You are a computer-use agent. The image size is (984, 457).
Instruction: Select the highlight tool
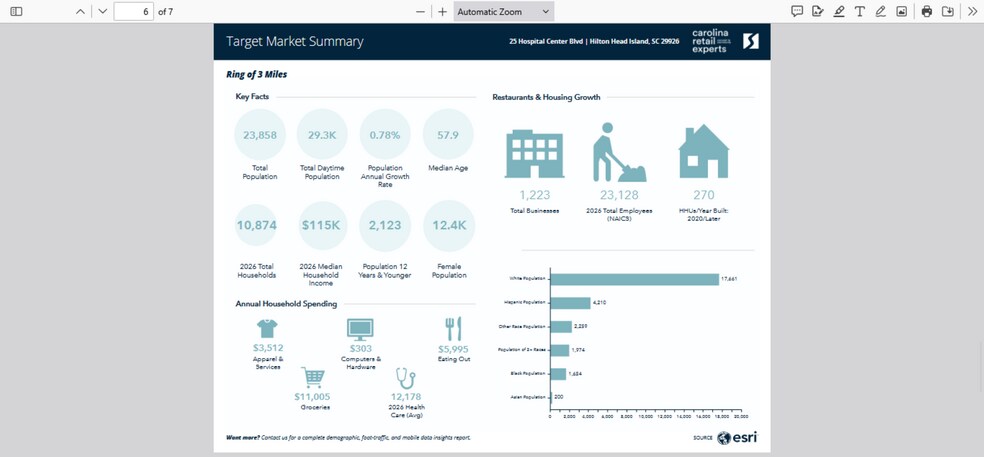tap(839, 11)
